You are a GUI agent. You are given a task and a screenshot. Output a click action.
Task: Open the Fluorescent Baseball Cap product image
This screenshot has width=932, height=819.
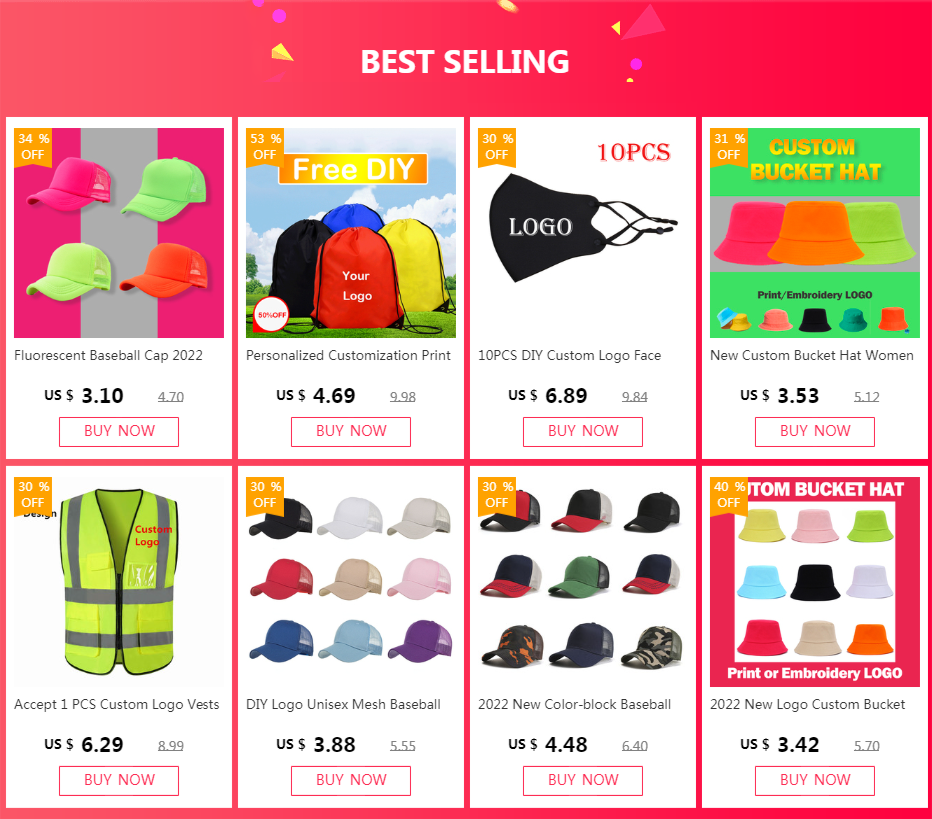click(x=119, y=233)
